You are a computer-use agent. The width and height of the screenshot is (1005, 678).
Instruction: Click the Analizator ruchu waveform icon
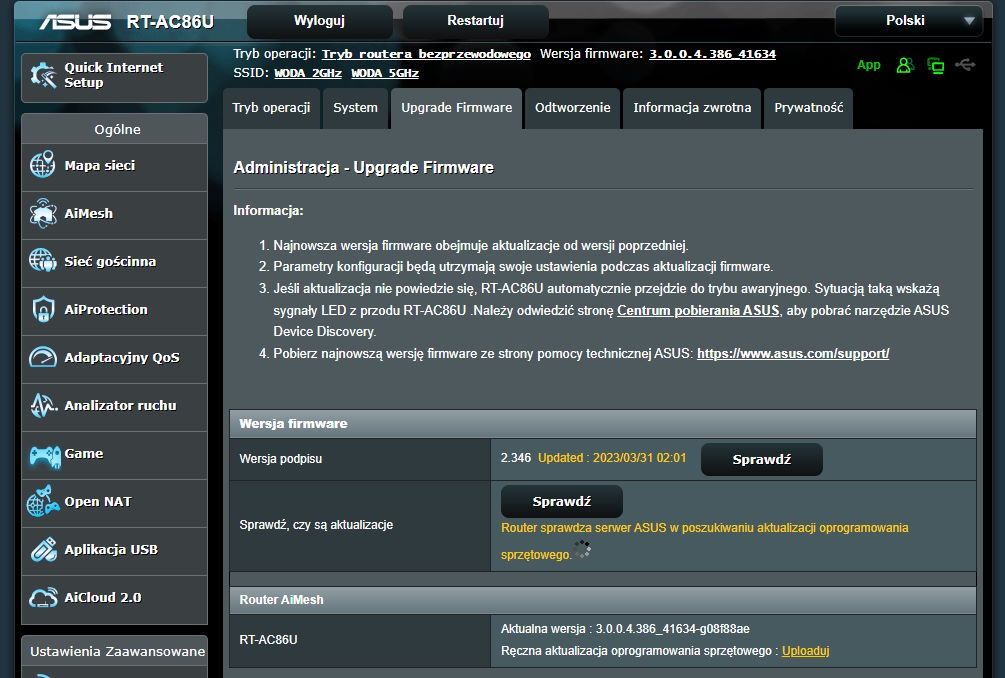click(43, 405)
